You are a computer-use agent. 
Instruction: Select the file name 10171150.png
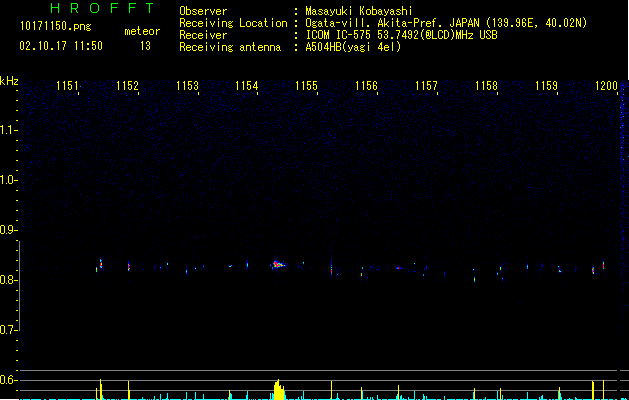55,27
